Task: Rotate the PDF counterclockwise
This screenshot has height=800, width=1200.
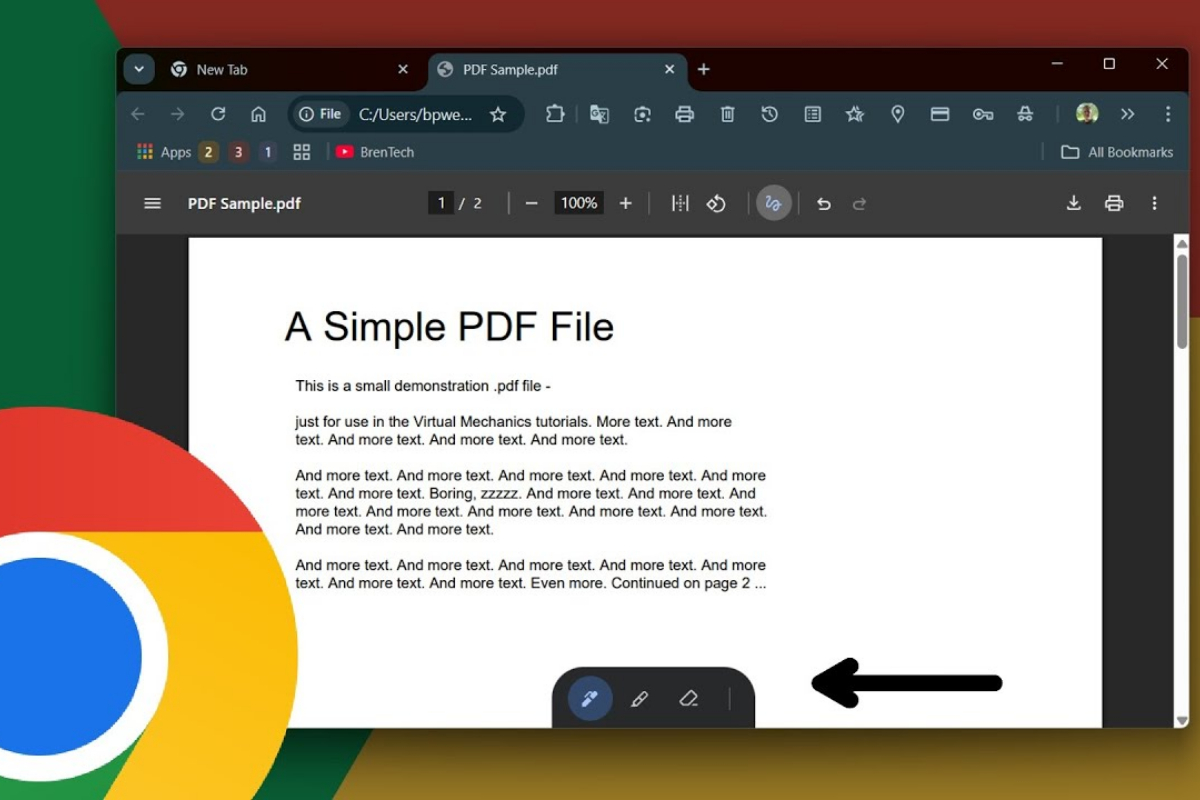Action: [x=716, y=204]
